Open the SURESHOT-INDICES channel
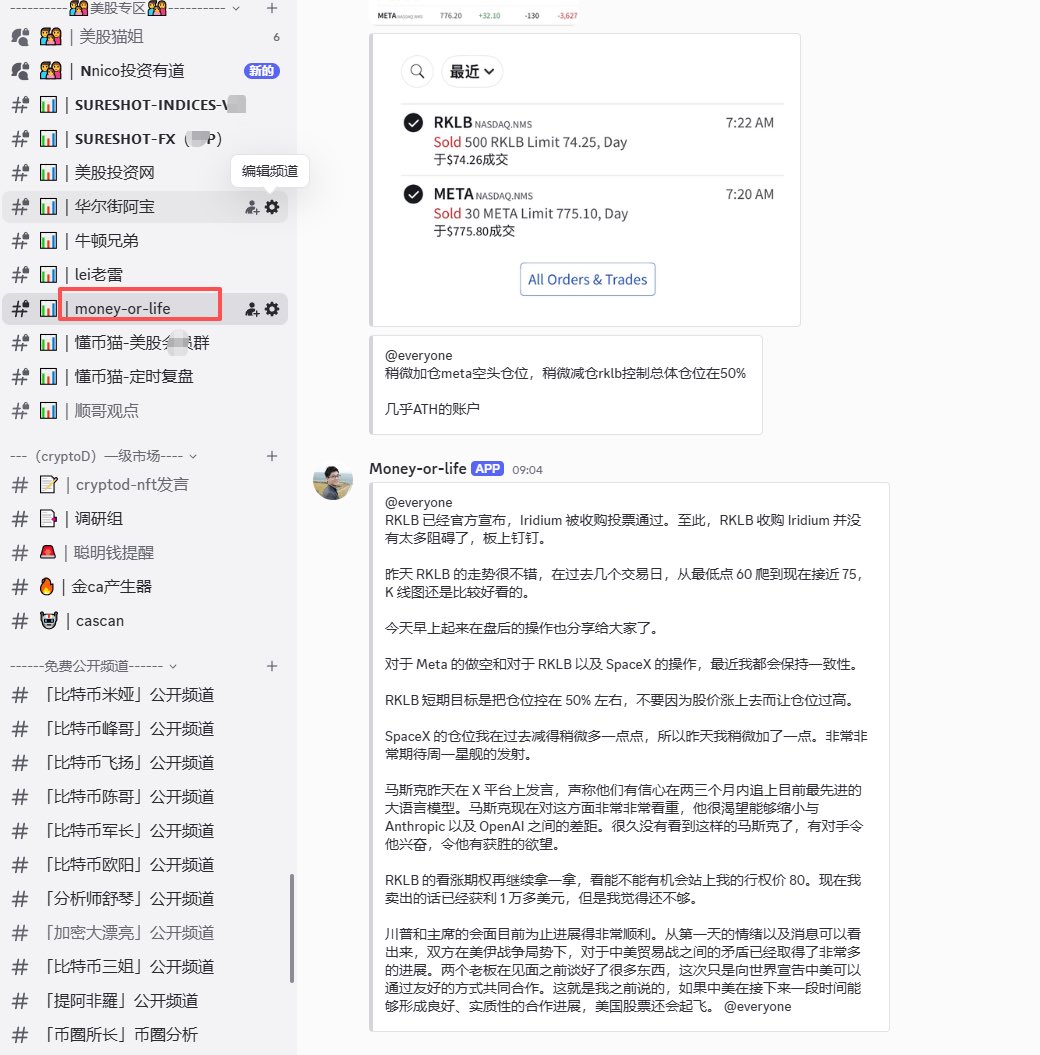This screenshot has height=1055, width=1040. click(x=145, y=105)
